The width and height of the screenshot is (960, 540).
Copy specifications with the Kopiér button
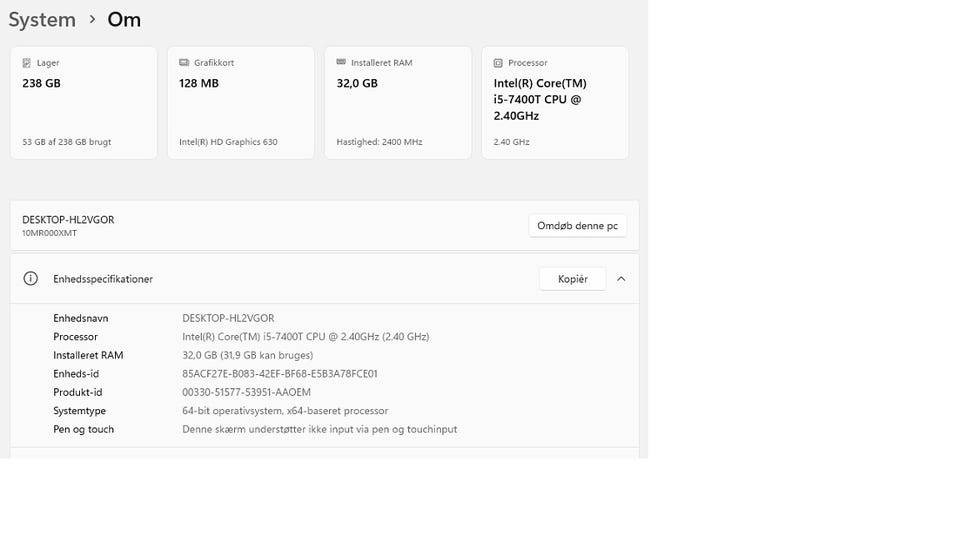(572, 279)
